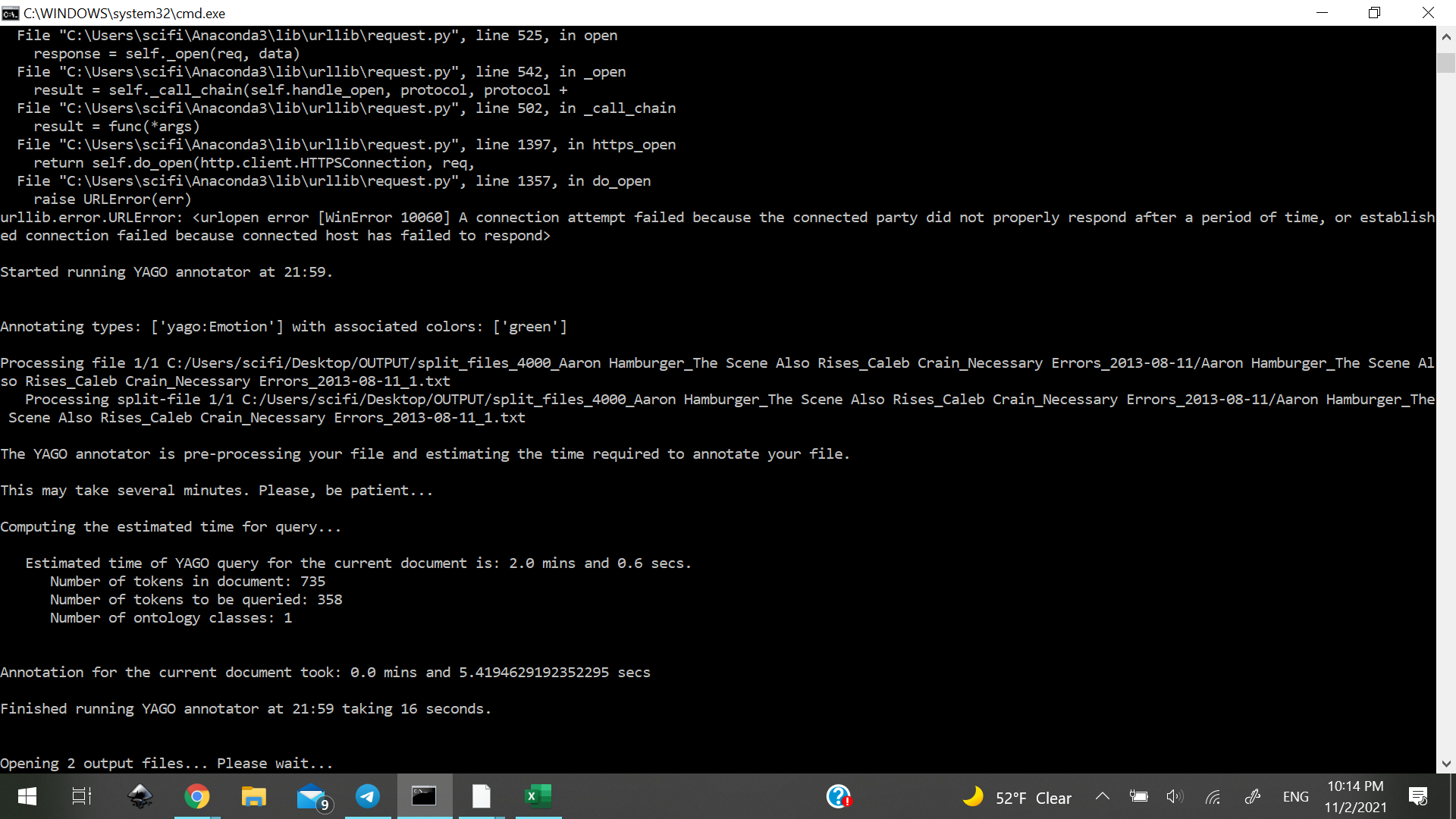The image size is (1456, 819).
Task: Launch Google Chrome from the taskbar
Action: pos(196,796)
